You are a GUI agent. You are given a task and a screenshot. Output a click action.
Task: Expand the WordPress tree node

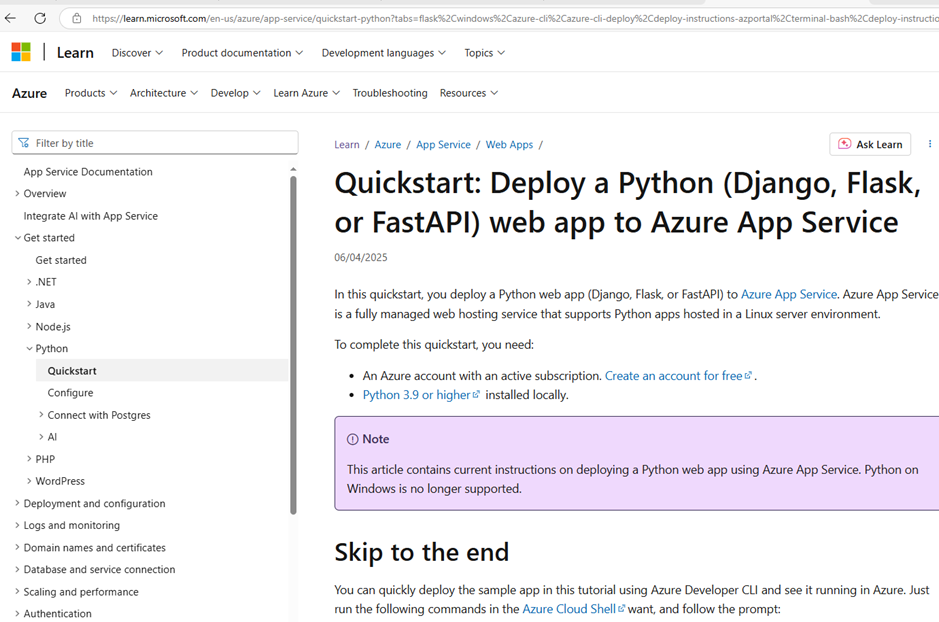coord(29,481)
